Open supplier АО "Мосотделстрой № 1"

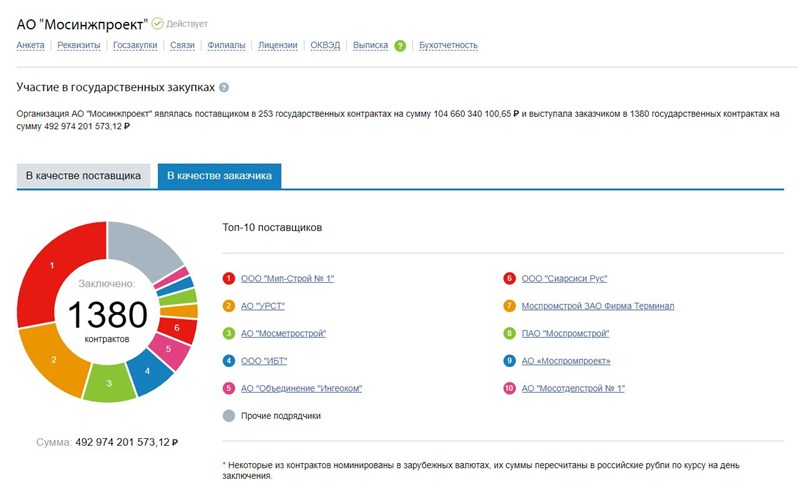(573, 388)
